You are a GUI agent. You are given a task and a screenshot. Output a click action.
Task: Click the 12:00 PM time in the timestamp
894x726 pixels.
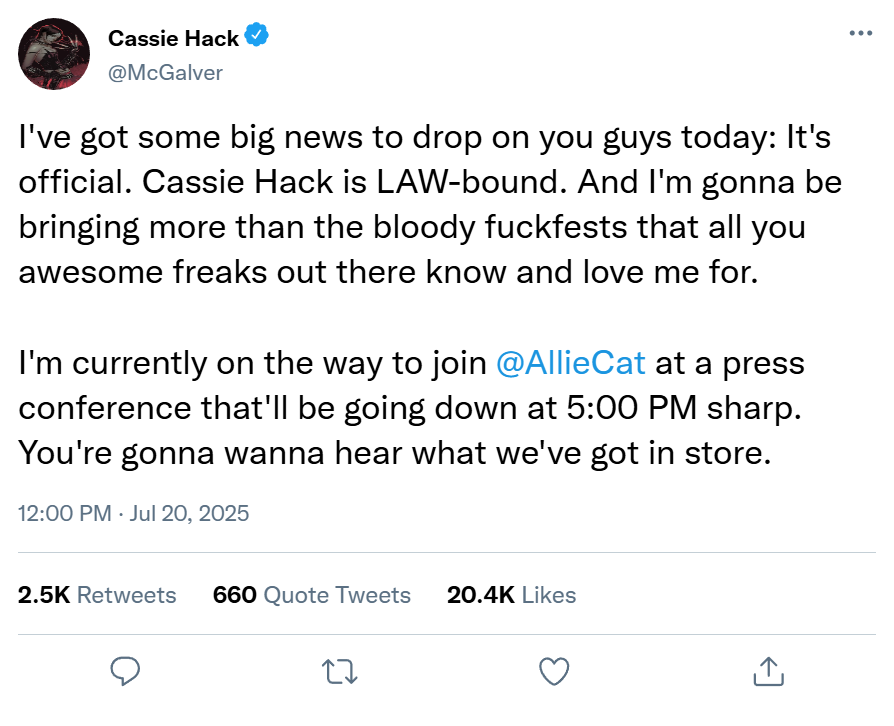click(65, 514)
